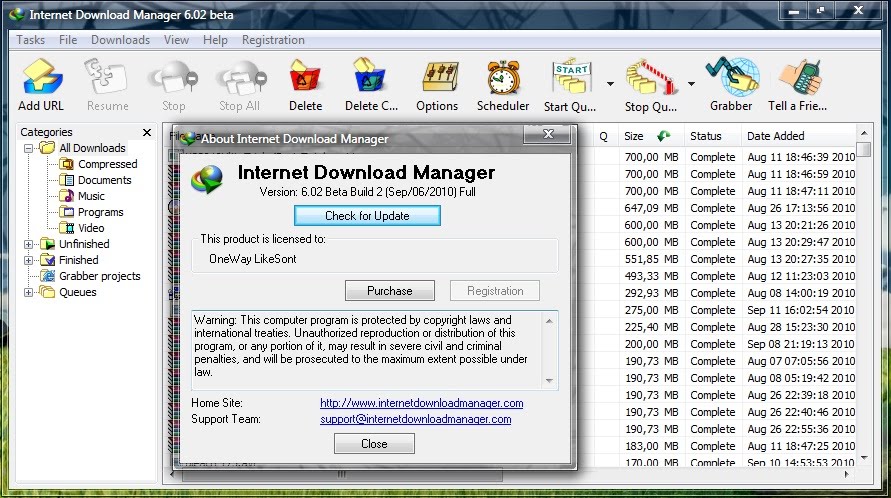The image size is (891, 498).
Task: Open the View menu
Action: (176, 40)
